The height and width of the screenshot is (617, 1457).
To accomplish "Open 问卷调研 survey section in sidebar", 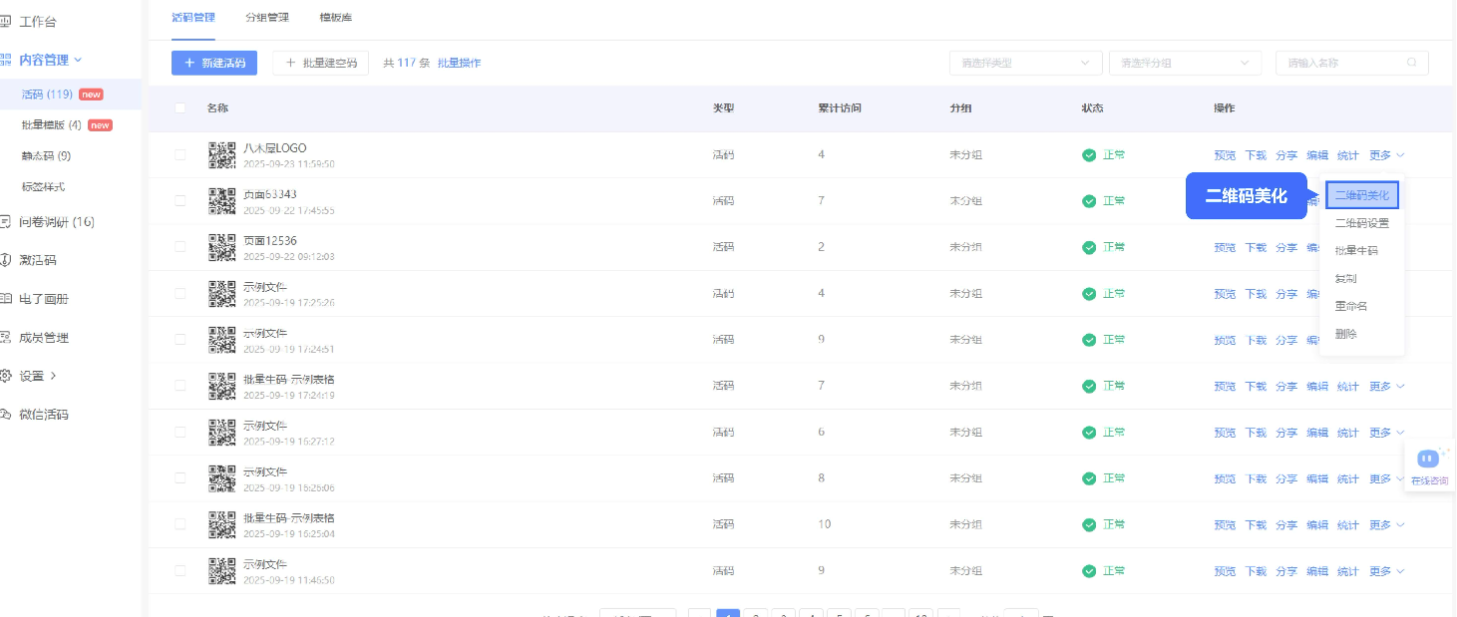I will [49, 222].
